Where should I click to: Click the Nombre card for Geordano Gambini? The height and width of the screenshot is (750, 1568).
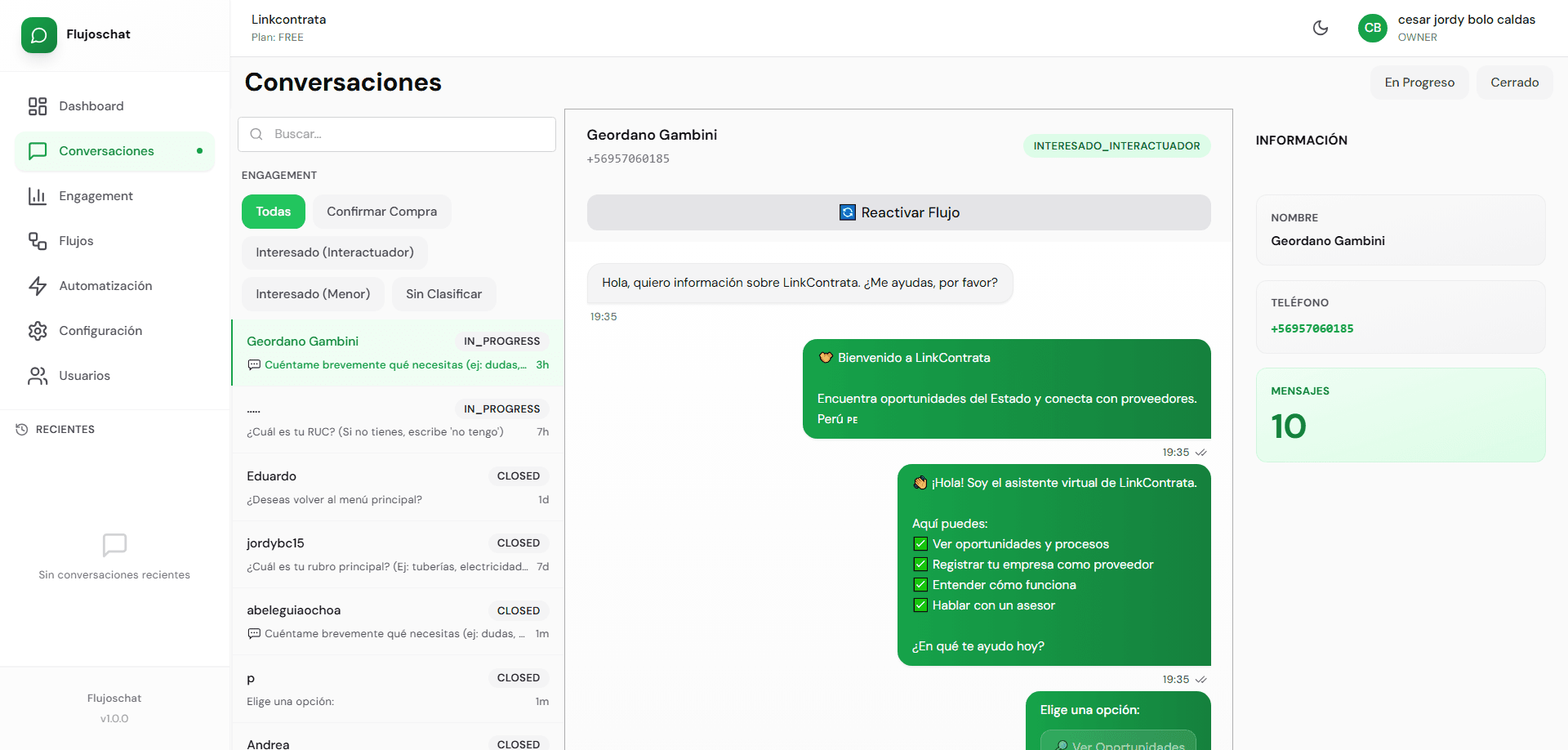click(1401, 230)
